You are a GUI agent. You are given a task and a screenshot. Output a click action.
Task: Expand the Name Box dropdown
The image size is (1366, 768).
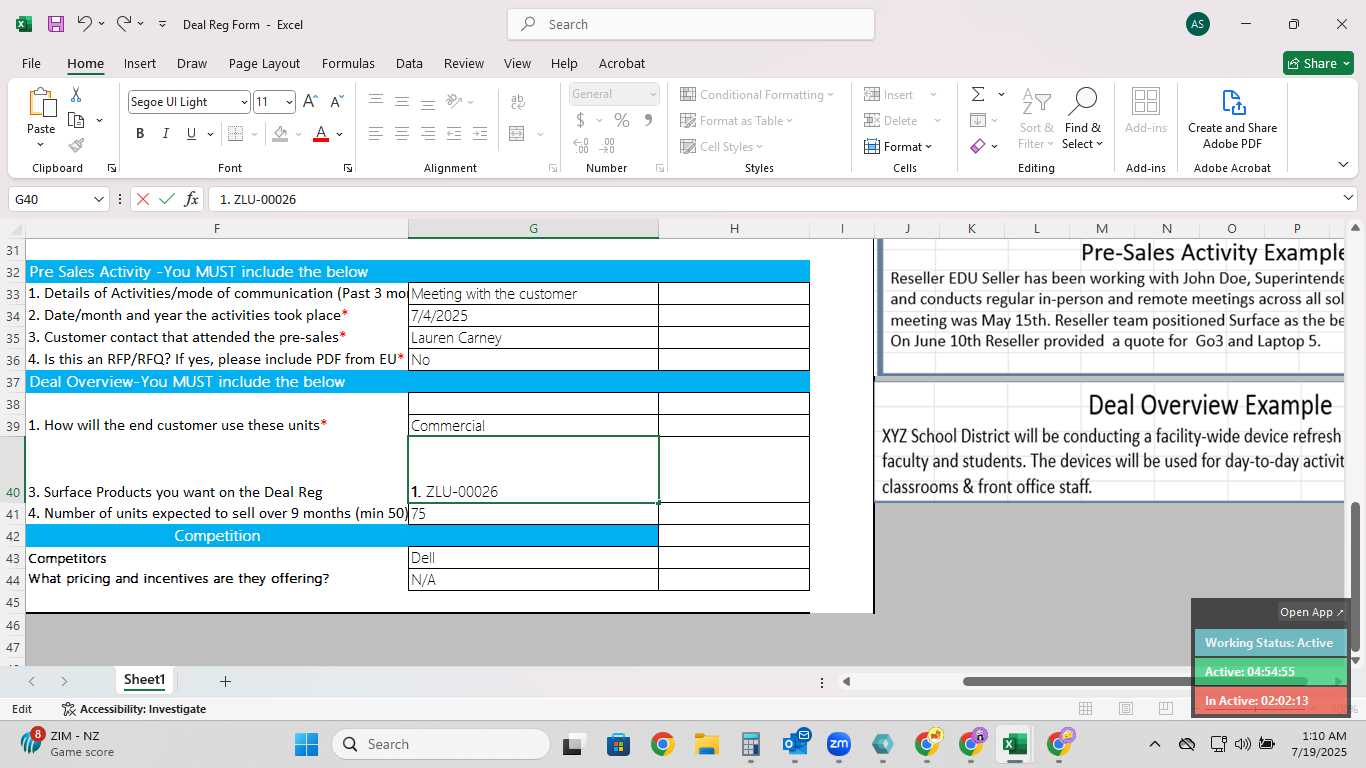click(98, 199)
